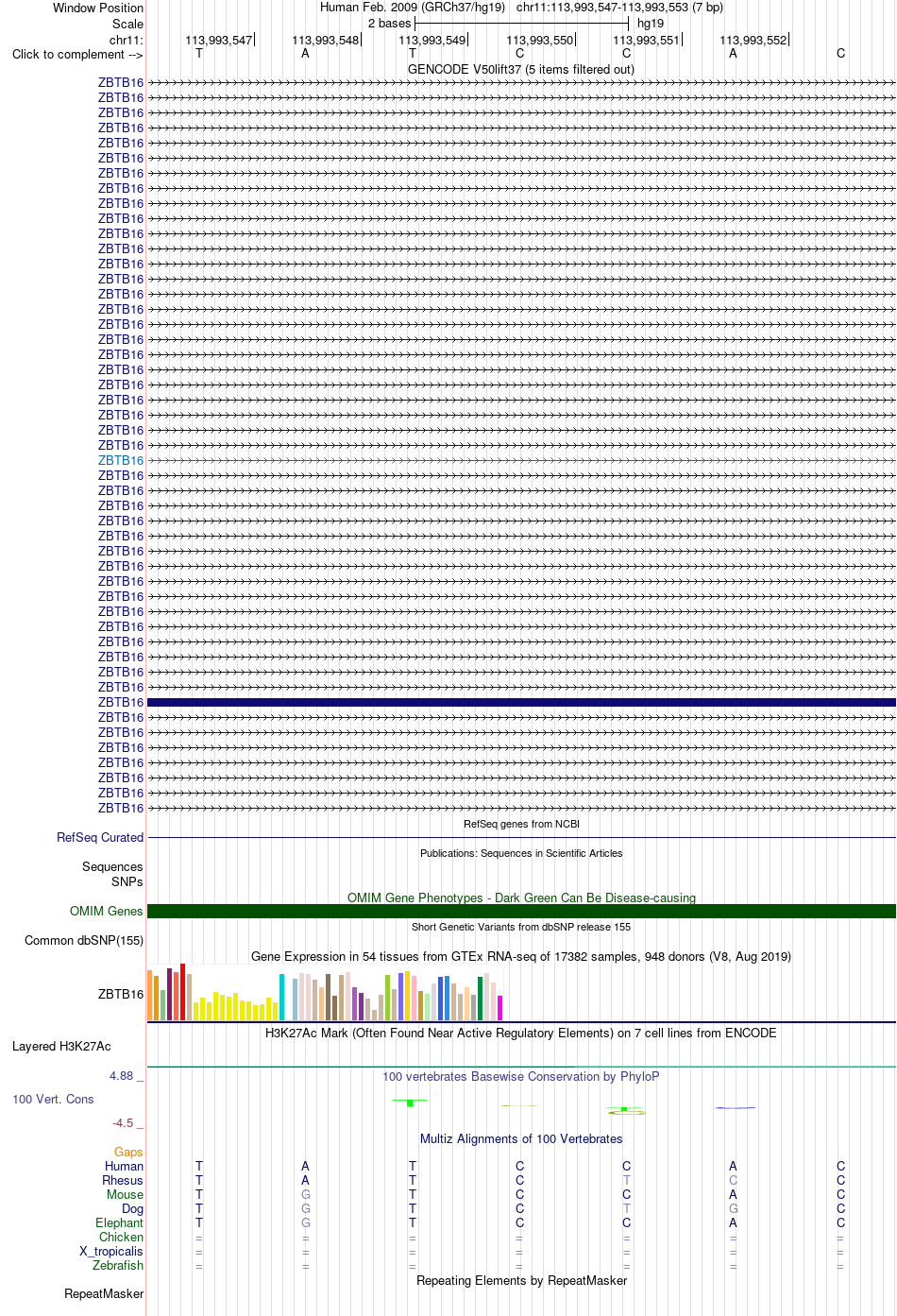Click the dark green OMIM Genes bar
This screenshot has width=897, height=1316.
[x=521, y=911]
